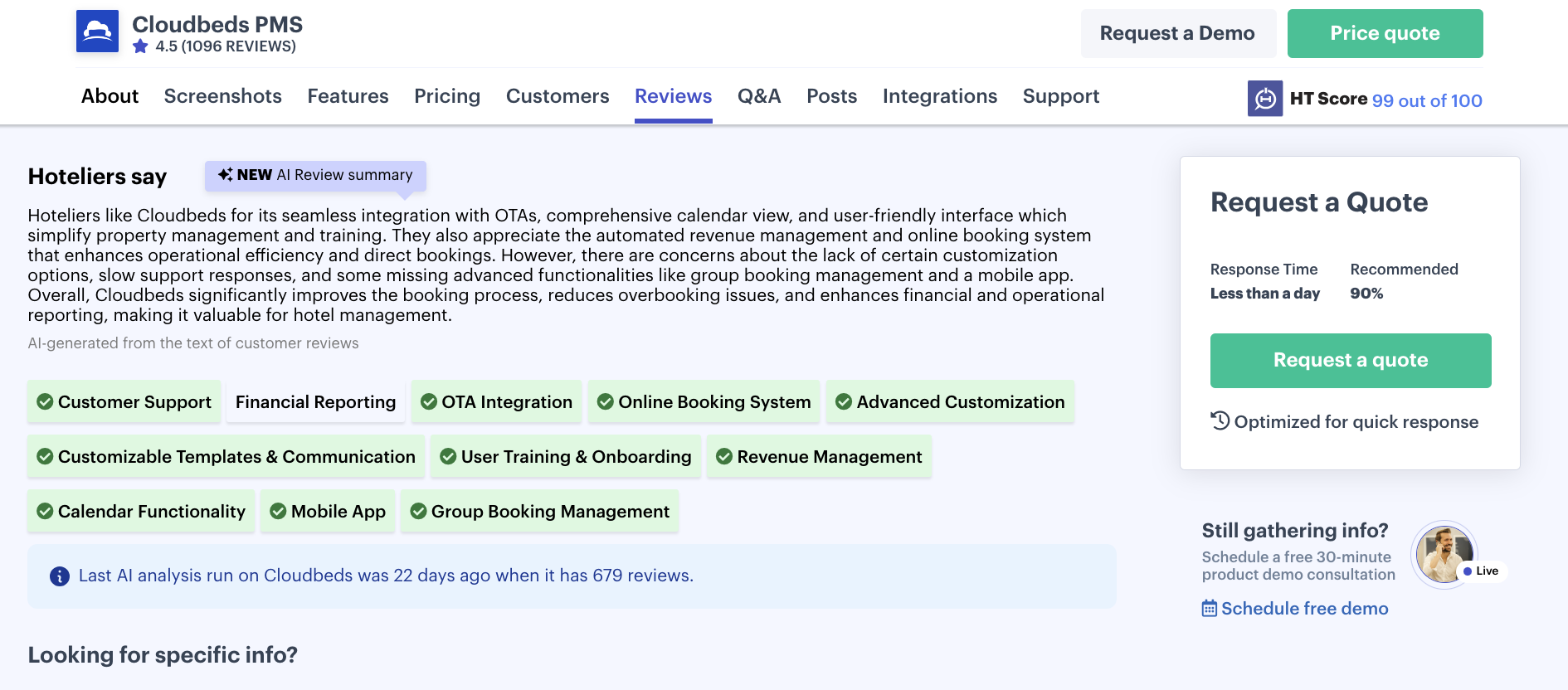Viewport: 1568px width, 690px height.
Task: Click the check icon on Online Booking System
Action: 606,402
